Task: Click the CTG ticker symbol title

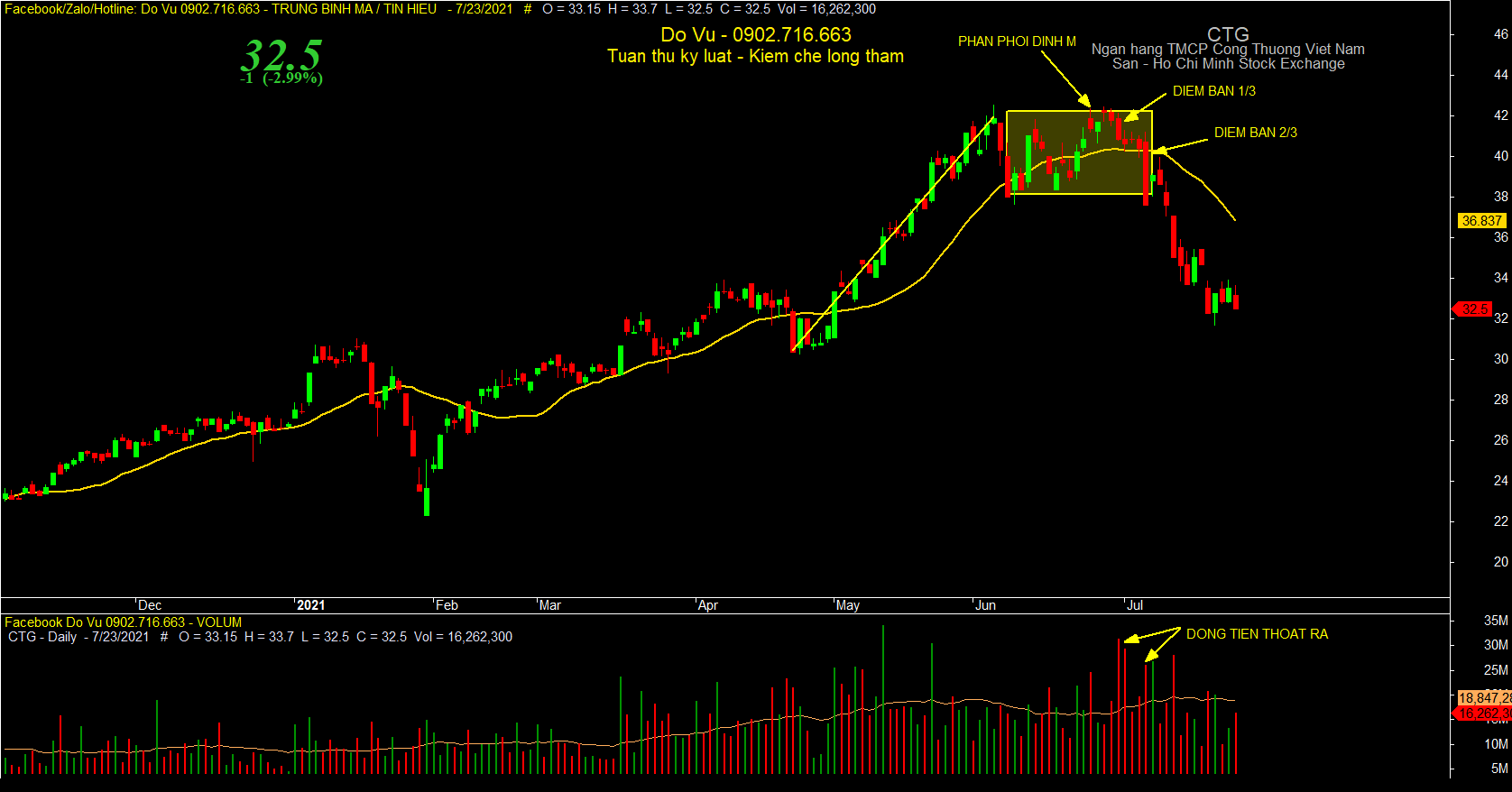Action: (1228, 34)
